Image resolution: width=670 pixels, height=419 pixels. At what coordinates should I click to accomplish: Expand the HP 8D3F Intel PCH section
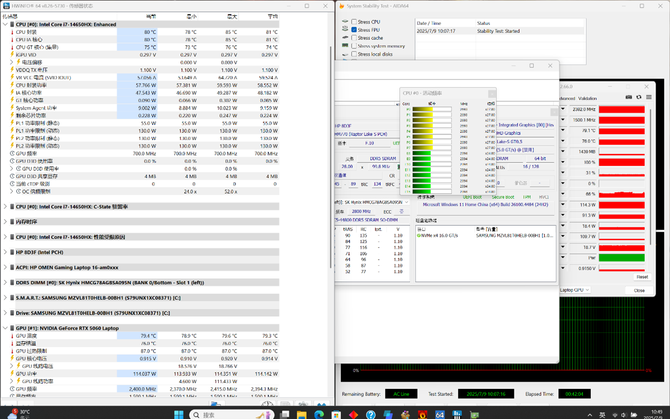[x=3, y=253]
